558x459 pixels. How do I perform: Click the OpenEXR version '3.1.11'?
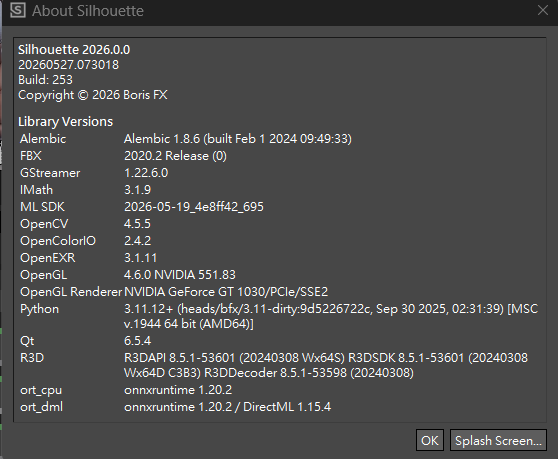pos(140,258)
